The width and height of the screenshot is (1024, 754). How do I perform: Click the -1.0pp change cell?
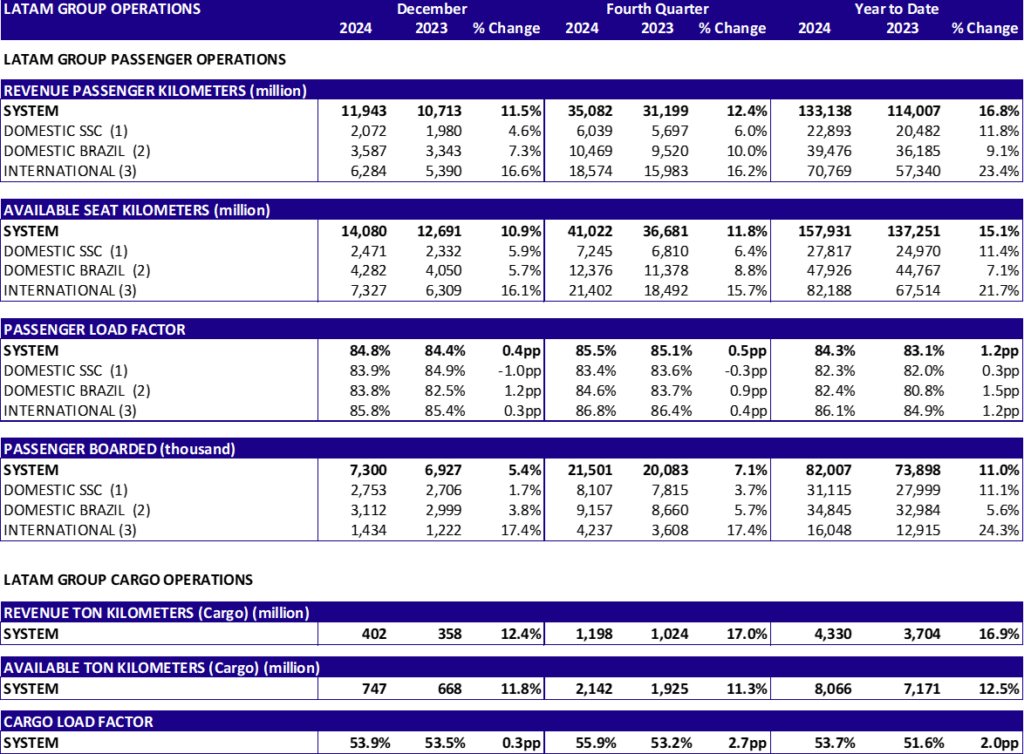[x=520, y=371]
